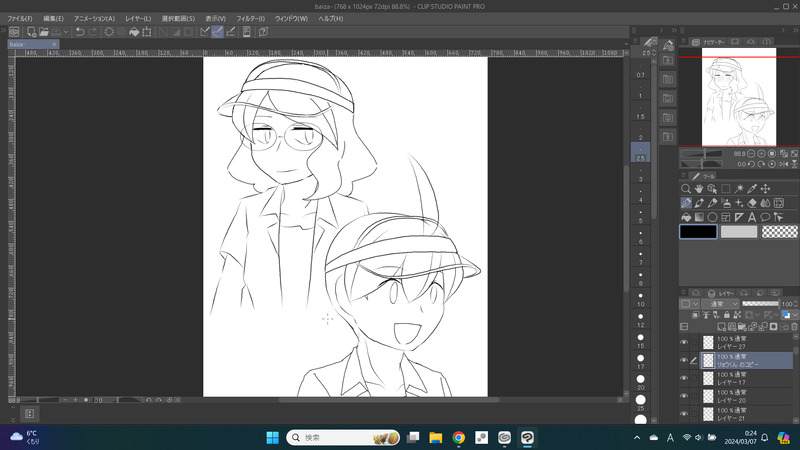Select the Text tool
Screen dimensions: 800x450
pos(752,217)
